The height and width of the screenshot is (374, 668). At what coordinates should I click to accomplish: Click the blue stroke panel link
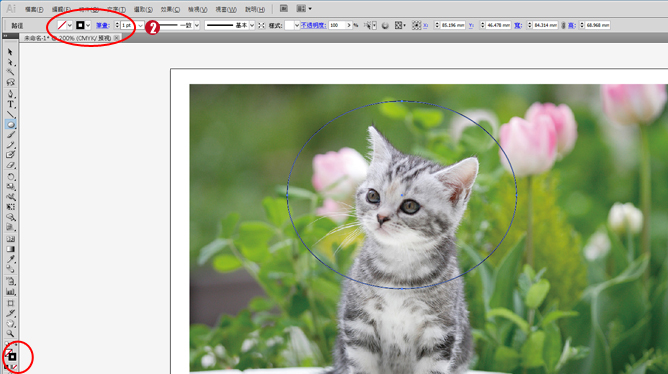point(103,26)
